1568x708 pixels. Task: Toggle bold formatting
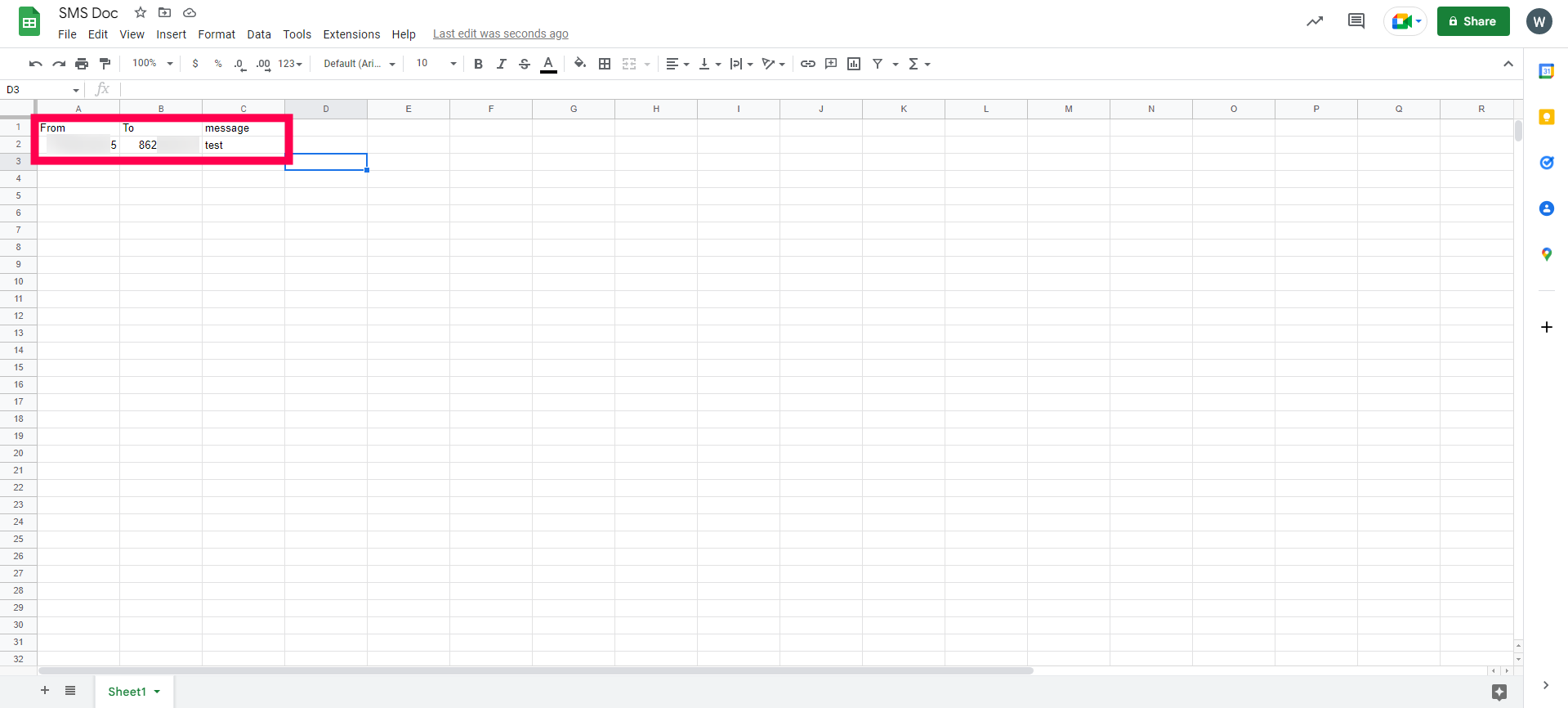pos(479,64)
